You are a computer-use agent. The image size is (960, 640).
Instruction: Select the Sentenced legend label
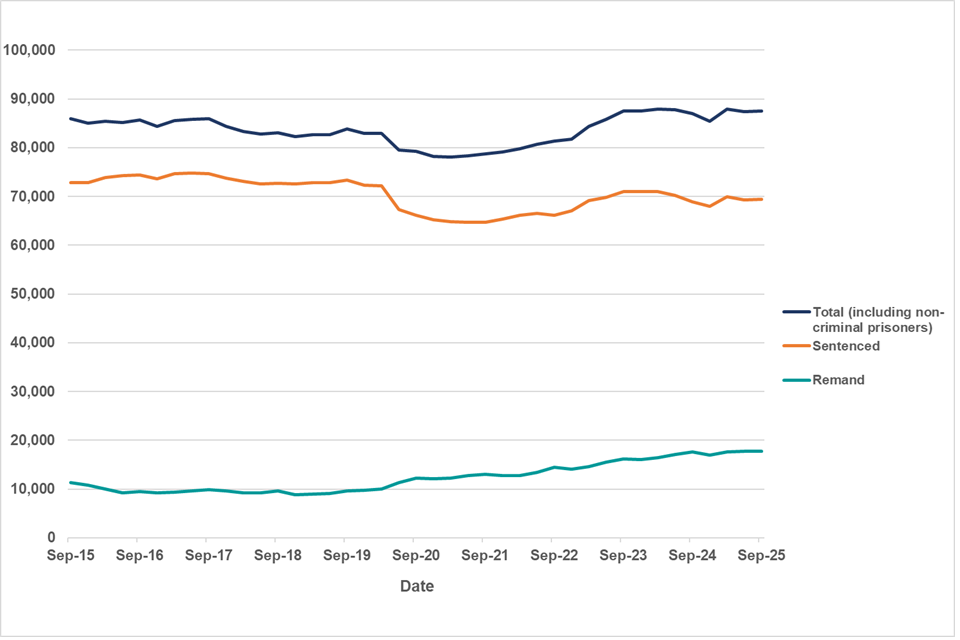tap(847, 346)
